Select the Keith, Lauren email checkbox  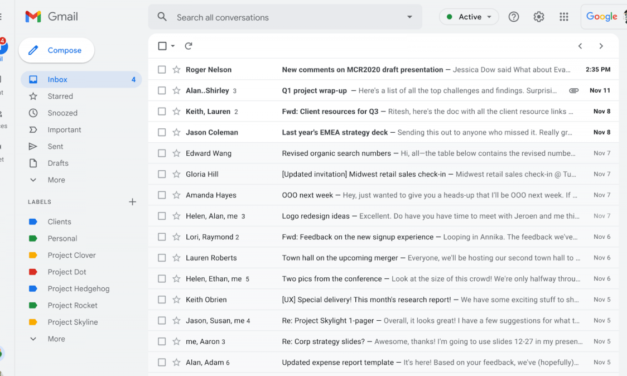(162, 111)
